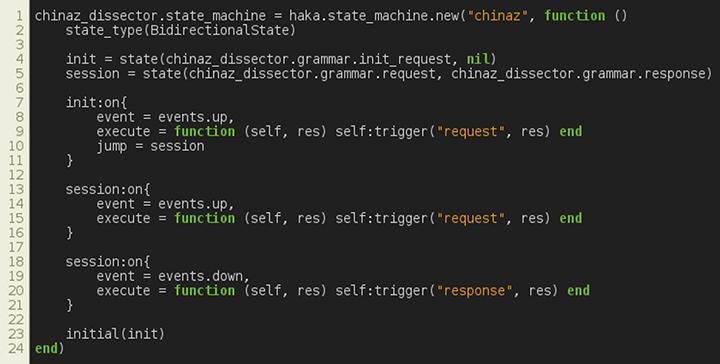Click the end keyword on line 15
This screenshot has height=364, width=720.
coord(570,218)
